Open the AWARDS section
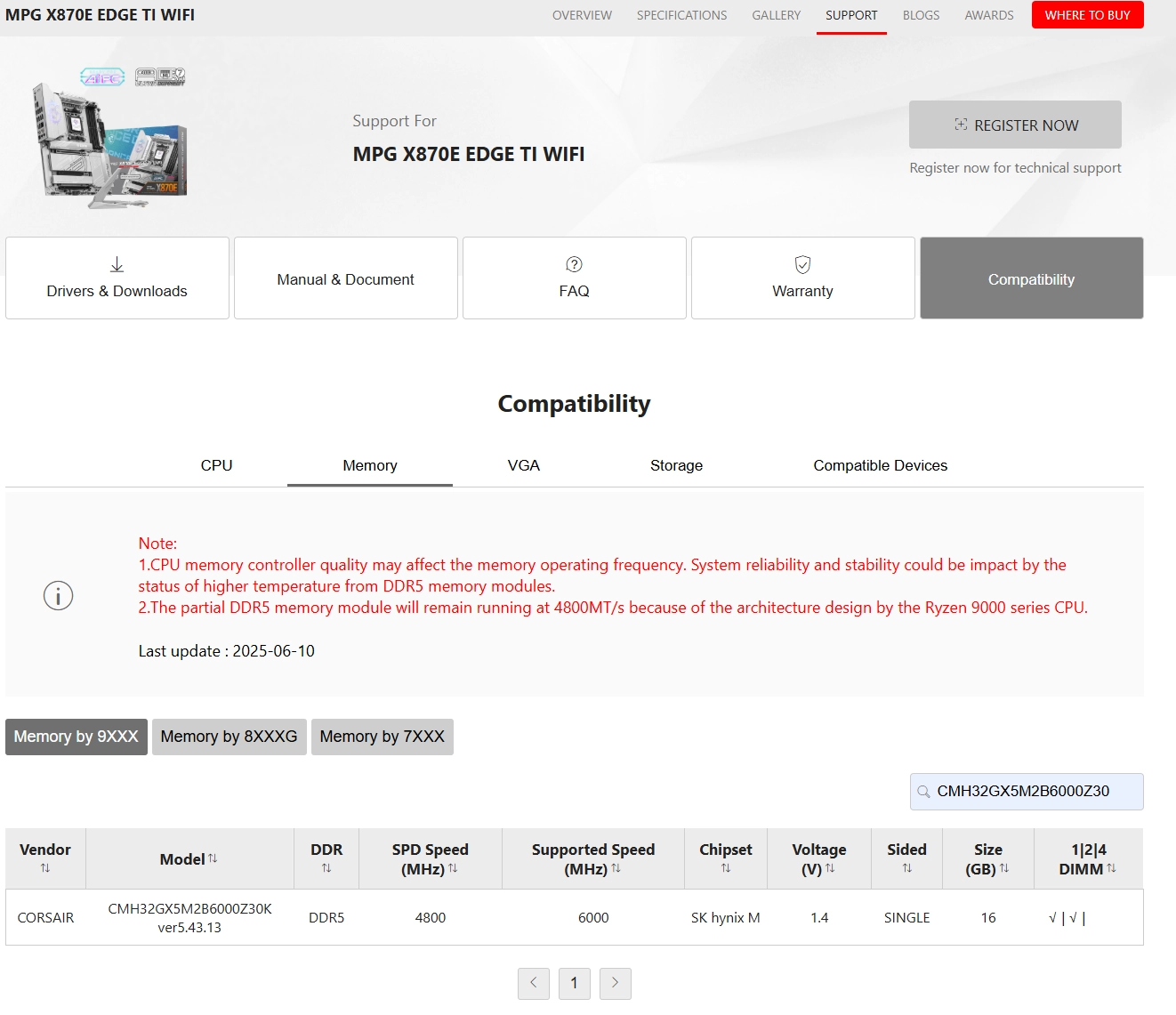 pyautogui.click(x=989, y=15)
